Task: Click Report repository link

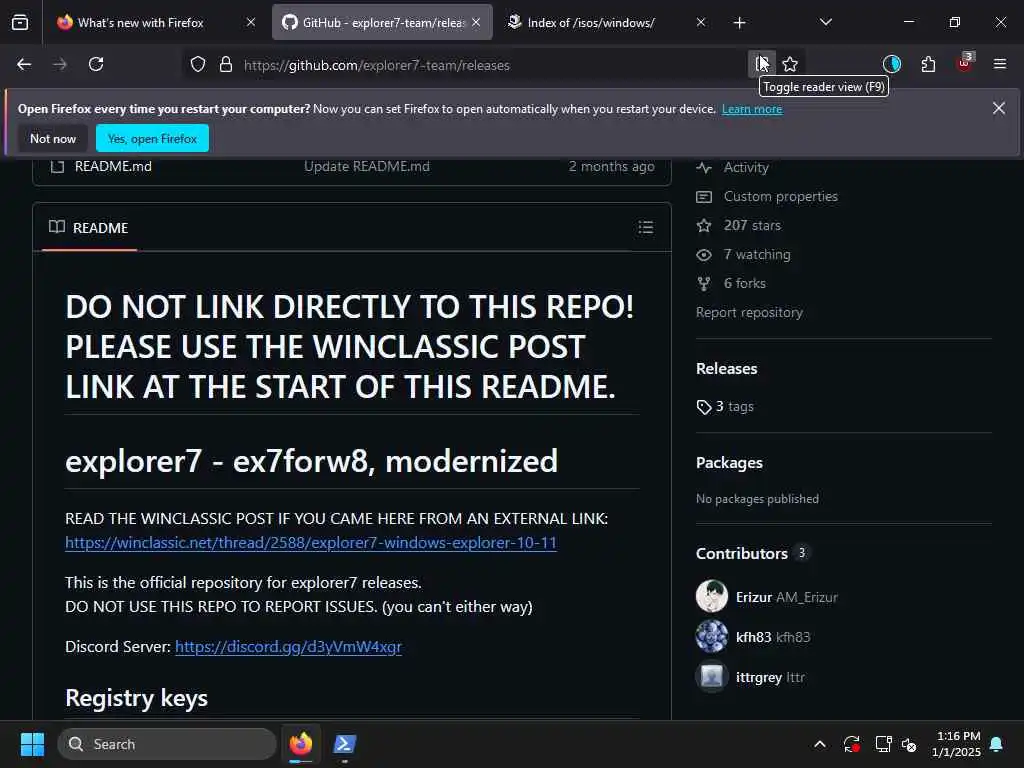Action: (x=749, y=313)
